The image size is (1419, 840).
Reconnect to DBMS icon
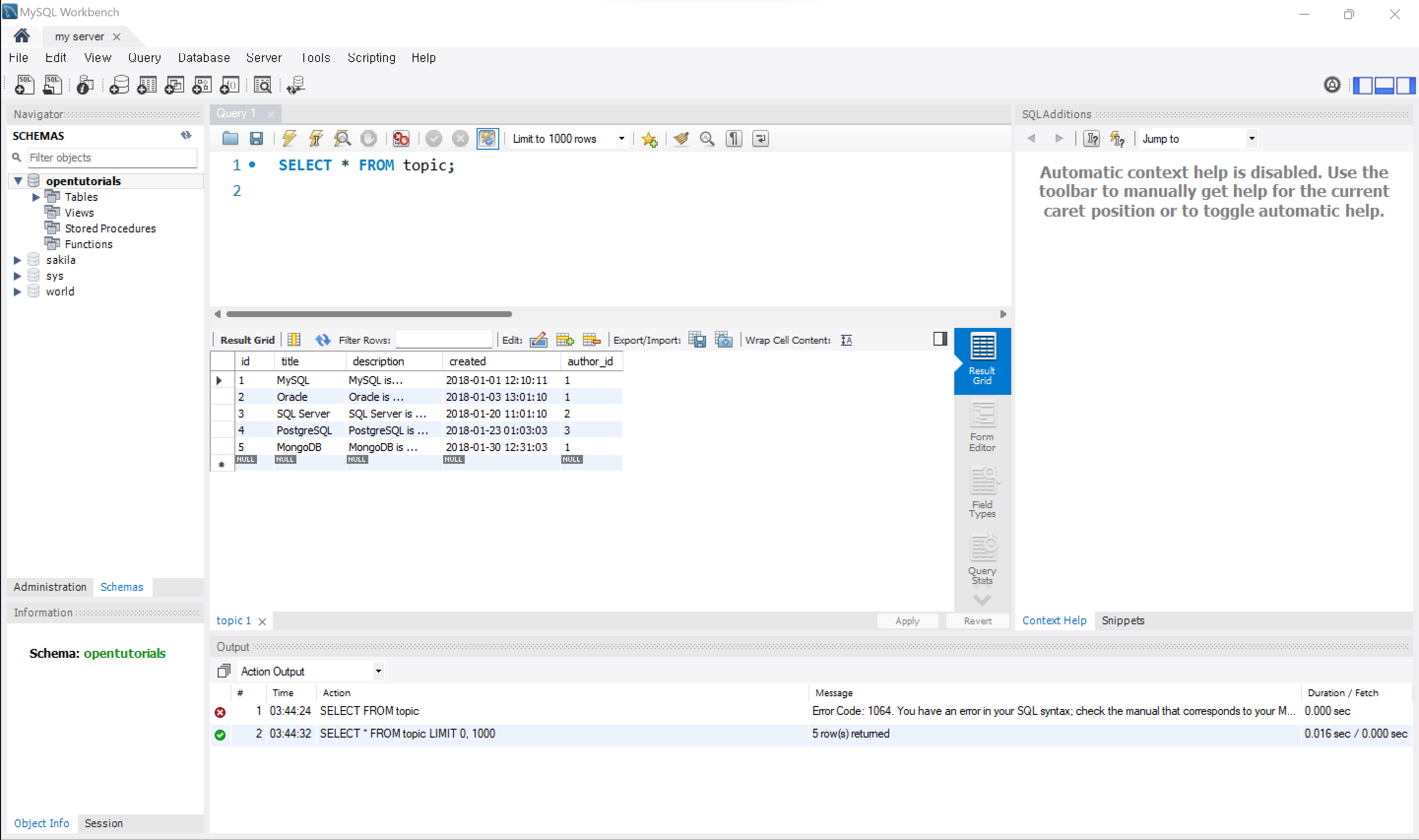click(295, 85)
